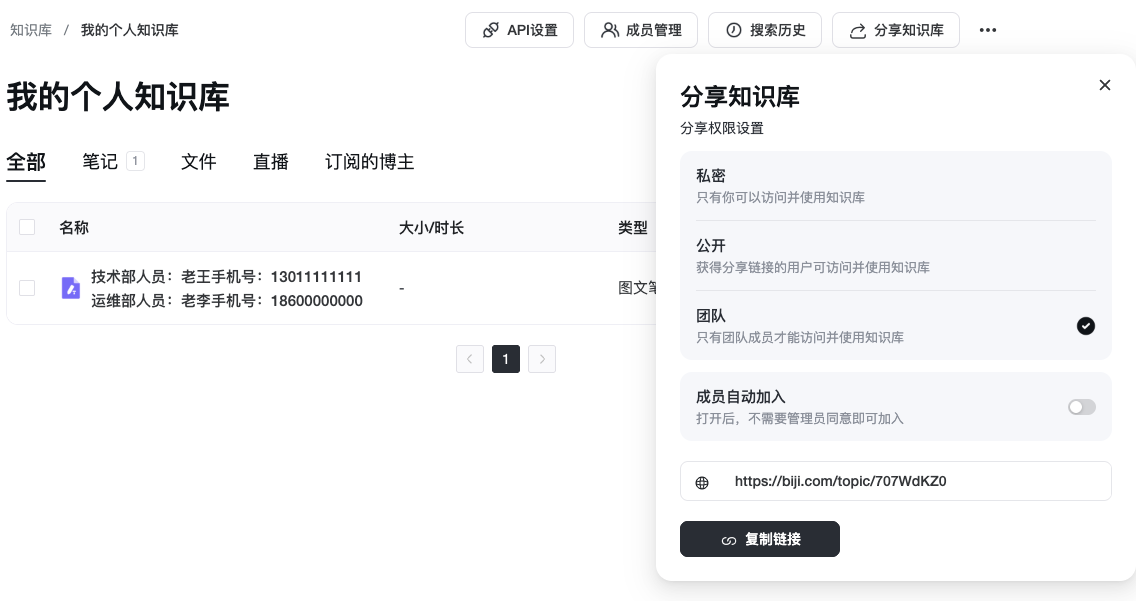1136x601 pixels.
Task: Click the three-dot more options icon
Action: click(988, 30)
